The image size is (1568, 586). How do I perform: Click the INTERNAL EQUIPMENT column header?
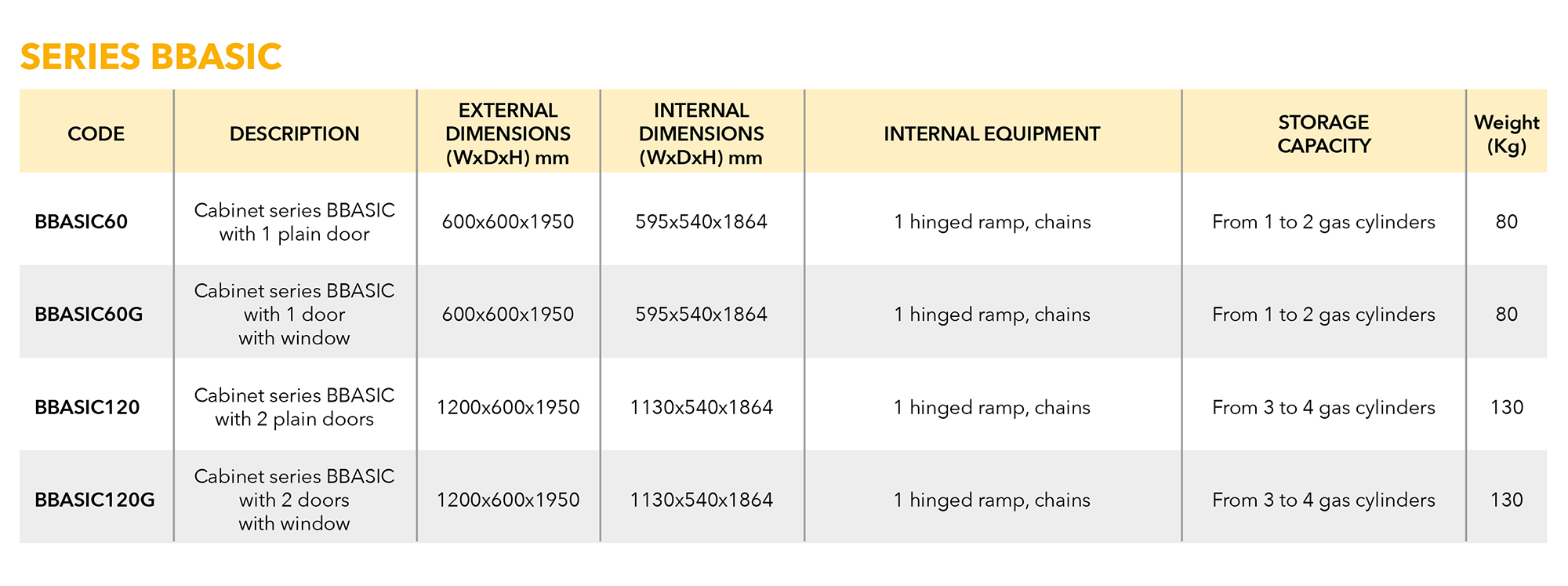(992, 134)
